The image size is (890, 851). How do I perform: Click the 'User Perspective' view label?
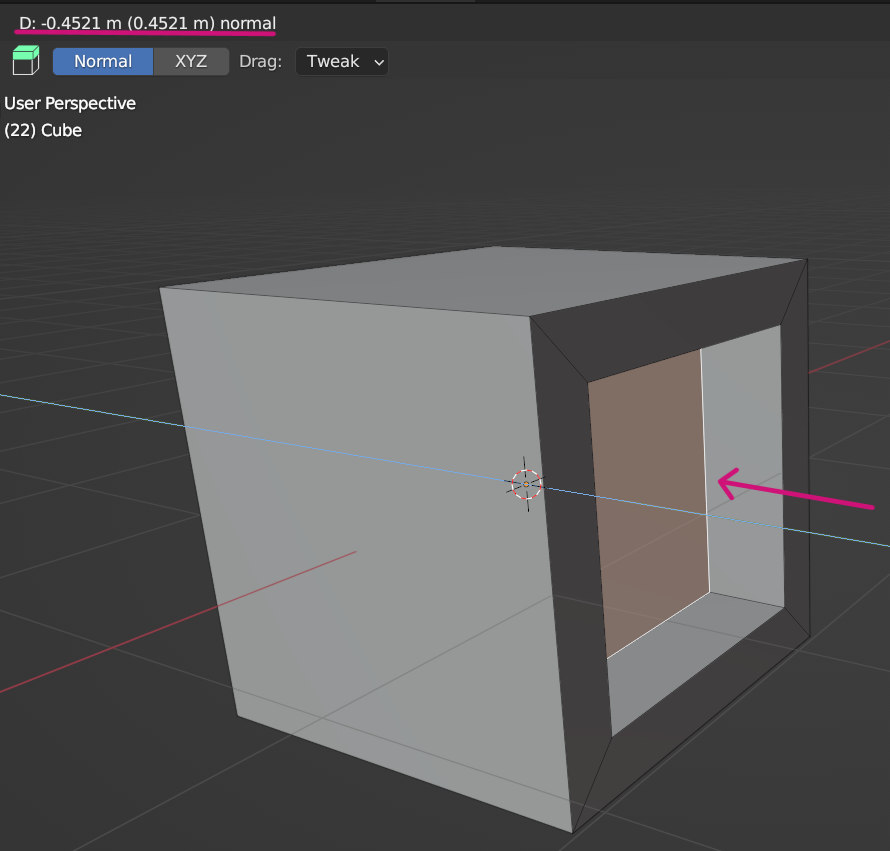point(70,103)
